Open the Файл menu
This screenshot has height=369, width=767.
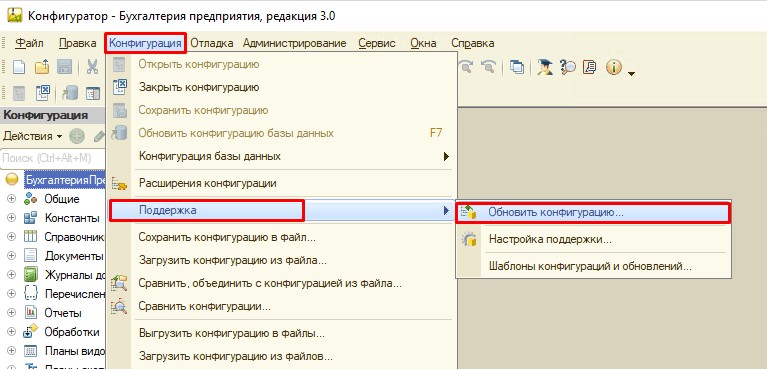[x=29, y=43]
